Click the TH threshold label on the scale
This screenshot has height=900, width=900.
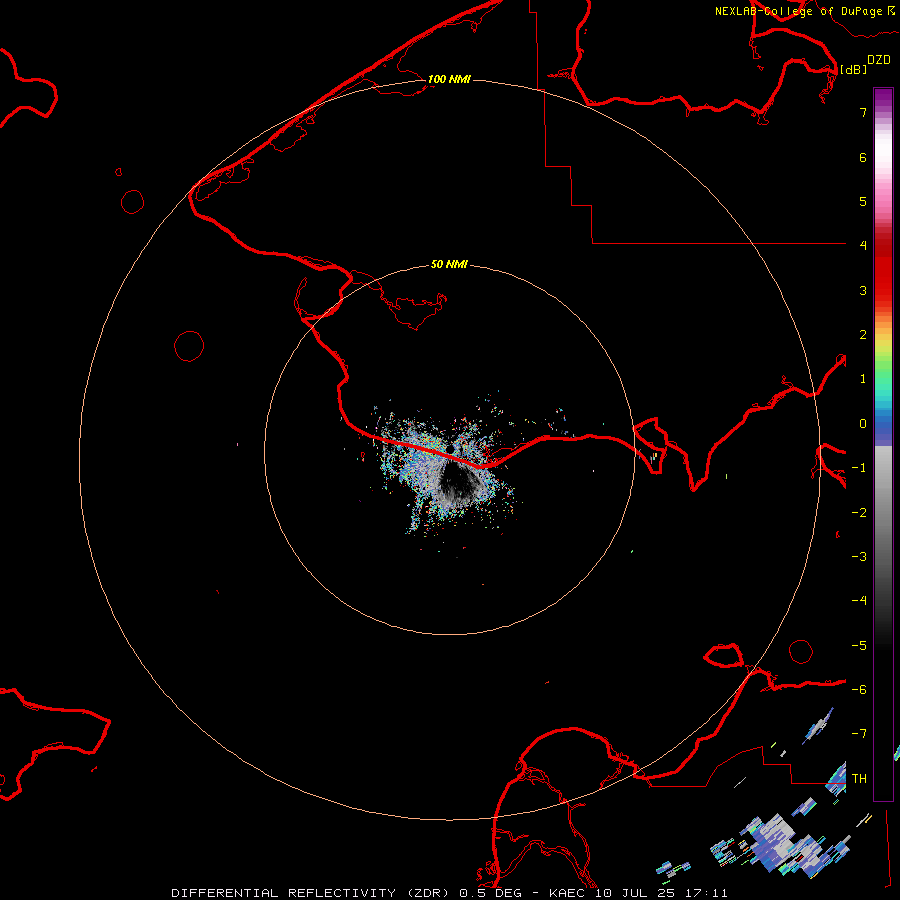pos(859,779)
